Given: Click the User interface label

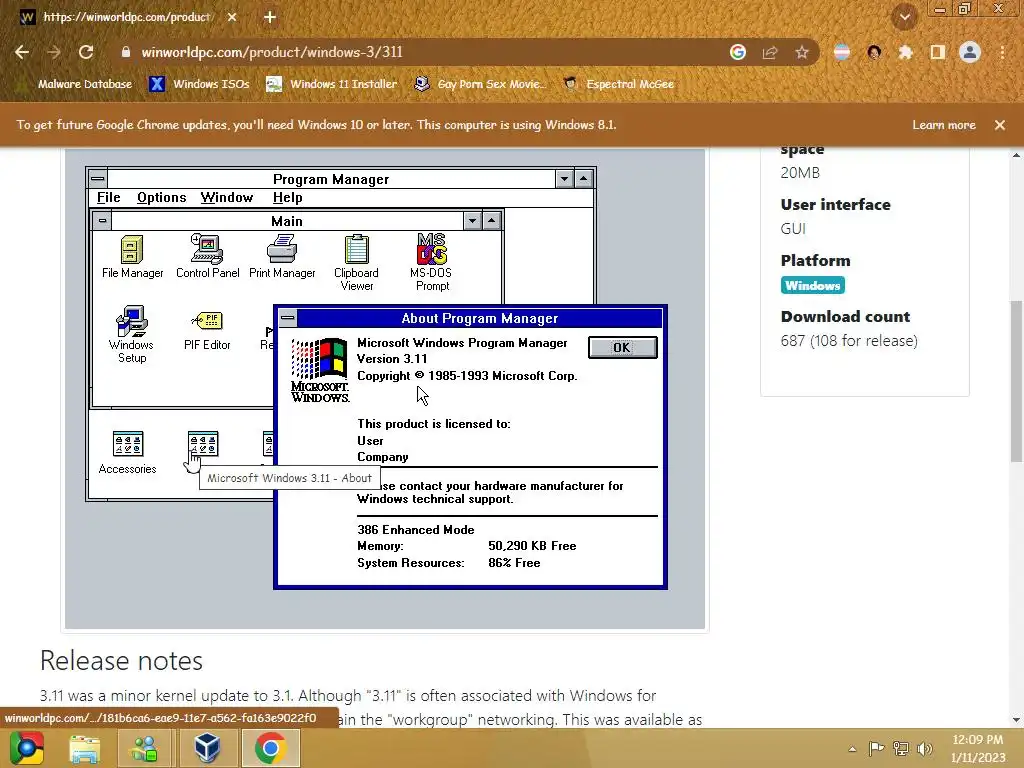Looking at the screenshot, I should tap(835, 204).
